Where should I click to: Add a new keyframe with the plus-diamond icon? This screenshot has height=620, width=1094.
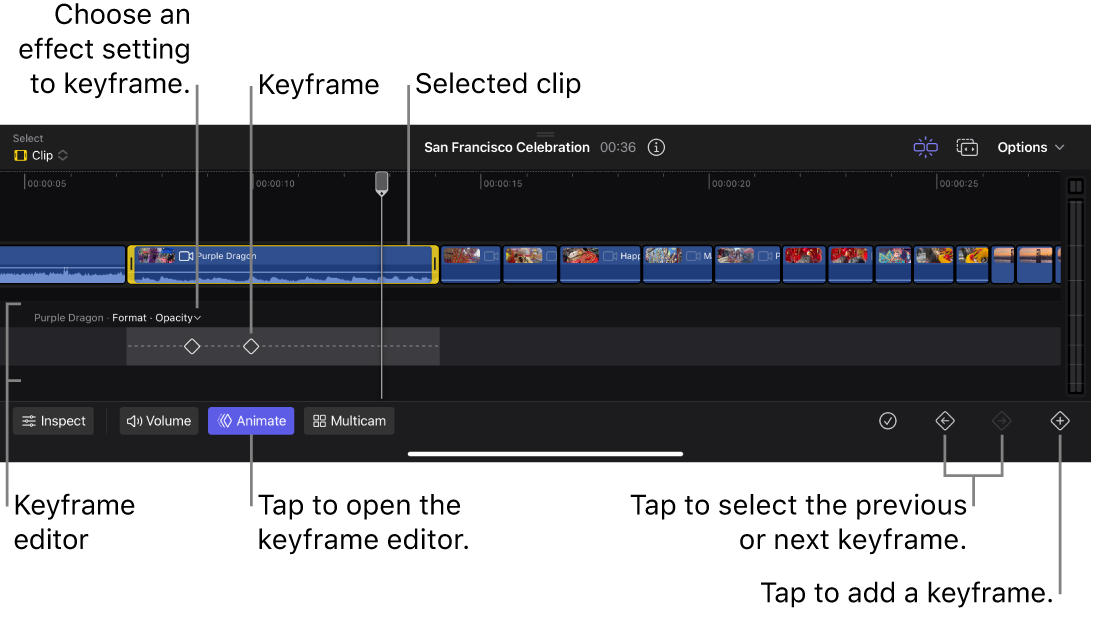1060,420
